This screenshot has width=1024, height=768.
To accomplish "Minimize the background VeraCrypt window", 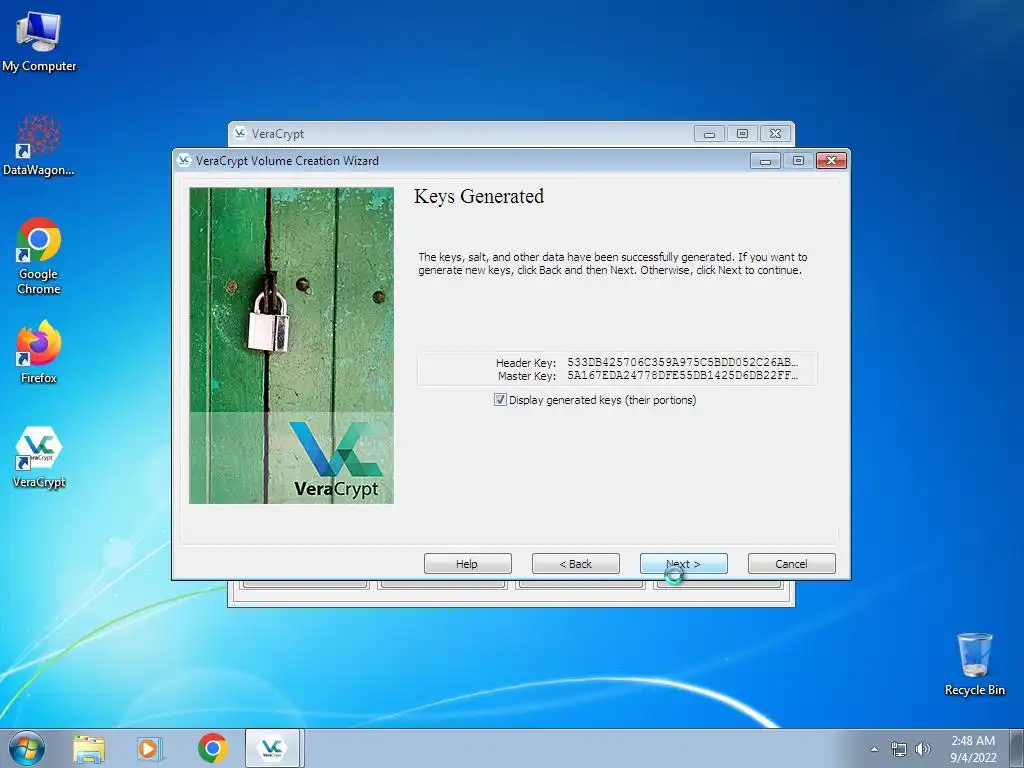I will pyautogui.click(x=709, y=134).
